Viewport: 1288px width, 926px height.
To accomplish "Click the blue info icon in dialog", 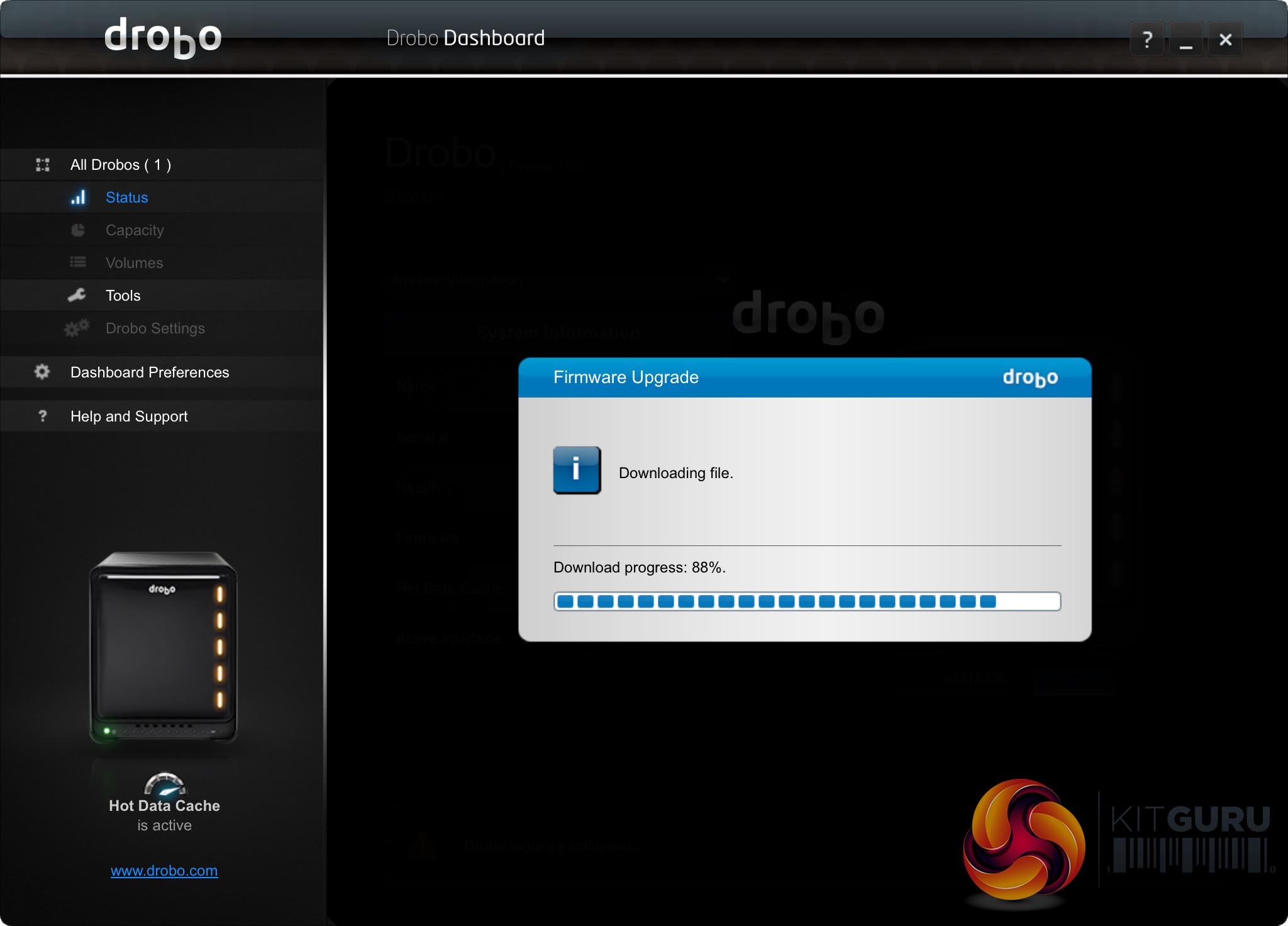I will point(576,470).
